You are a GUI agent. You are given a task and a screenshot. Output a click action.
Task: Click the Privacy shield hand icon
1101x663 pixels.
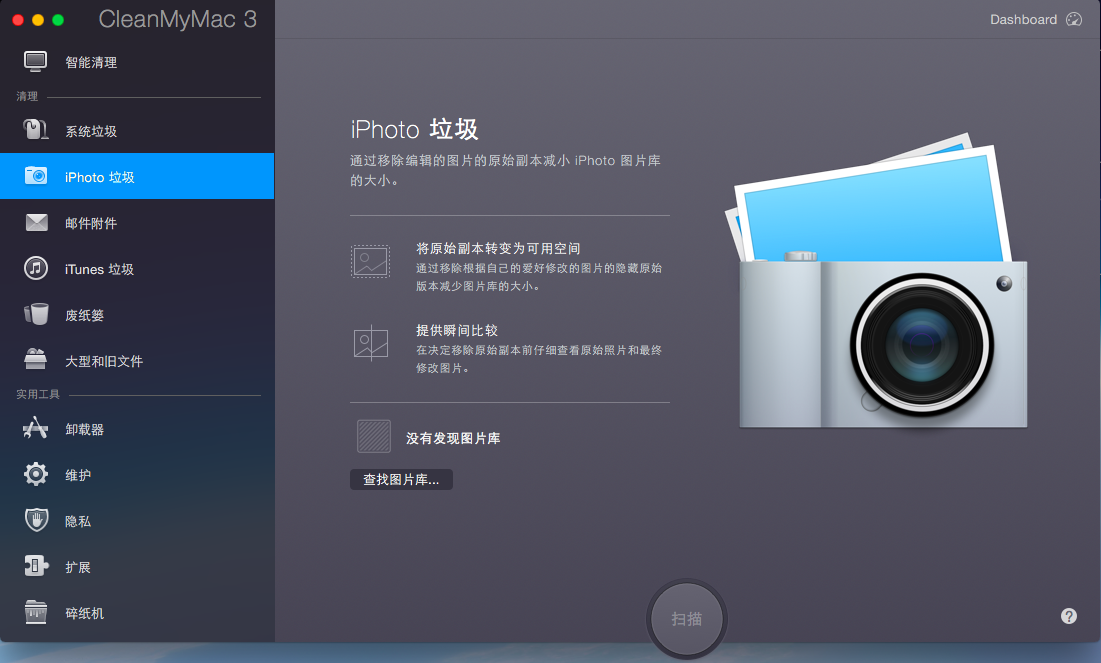(x=37, y=520)
